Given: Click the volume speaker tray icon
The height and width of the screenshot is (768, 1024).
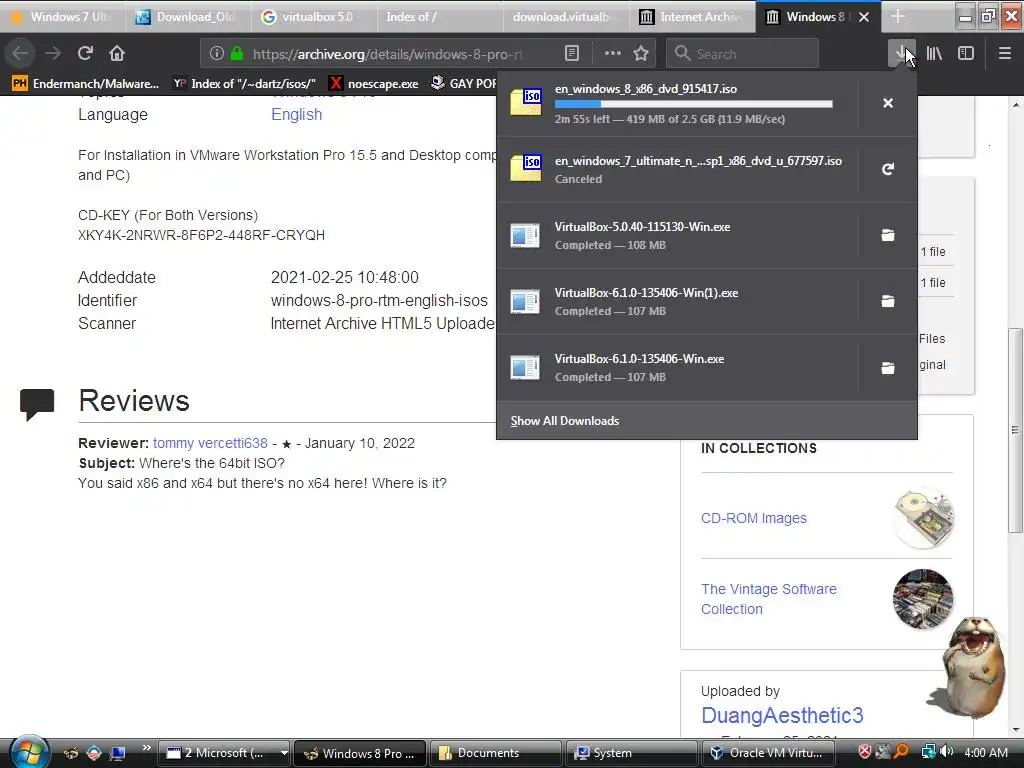Looking at the screenshot, I should point(947,752).
